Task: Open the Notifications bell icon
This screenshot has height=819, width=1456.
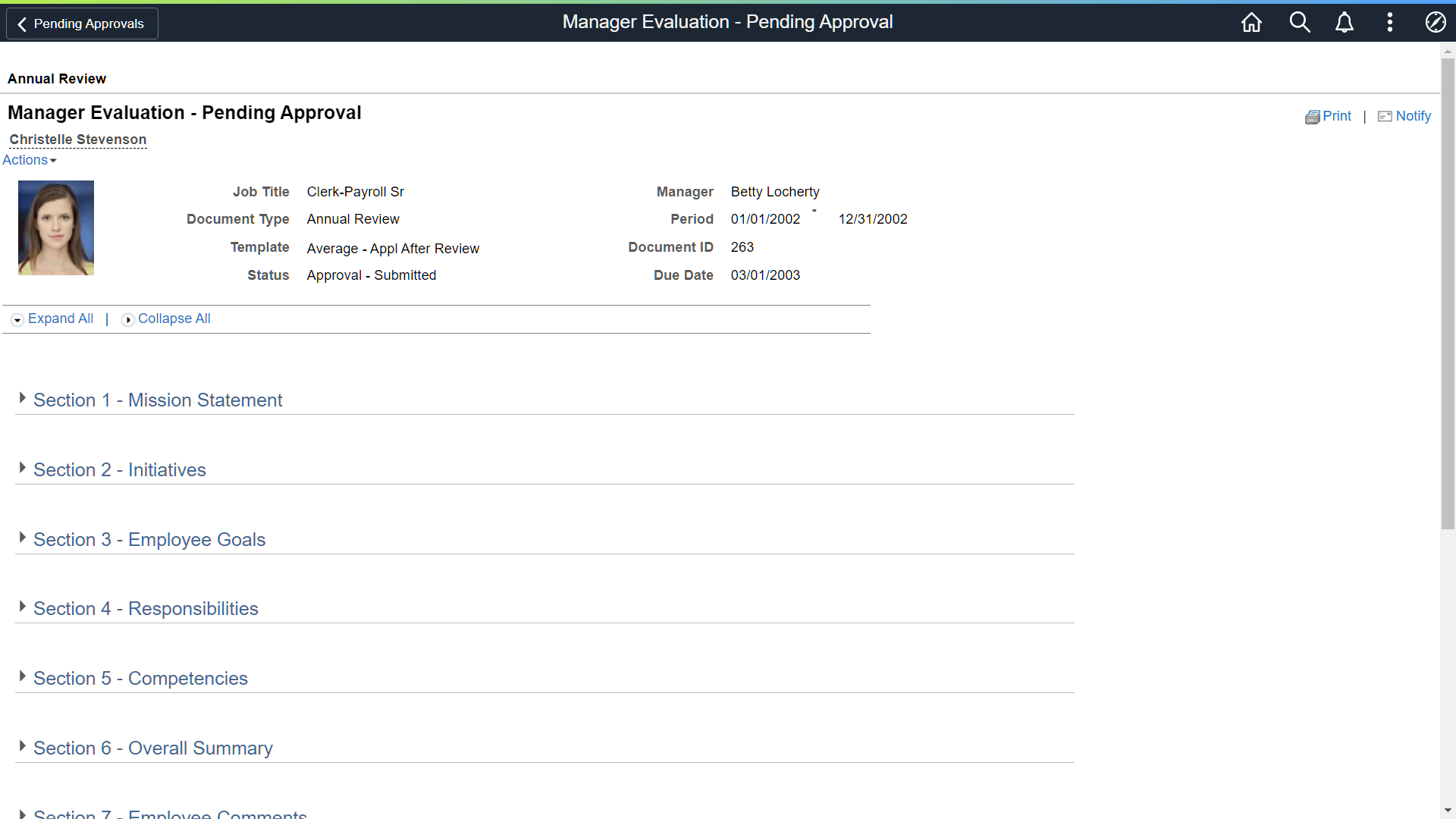Action: (x=1344, y=22)
